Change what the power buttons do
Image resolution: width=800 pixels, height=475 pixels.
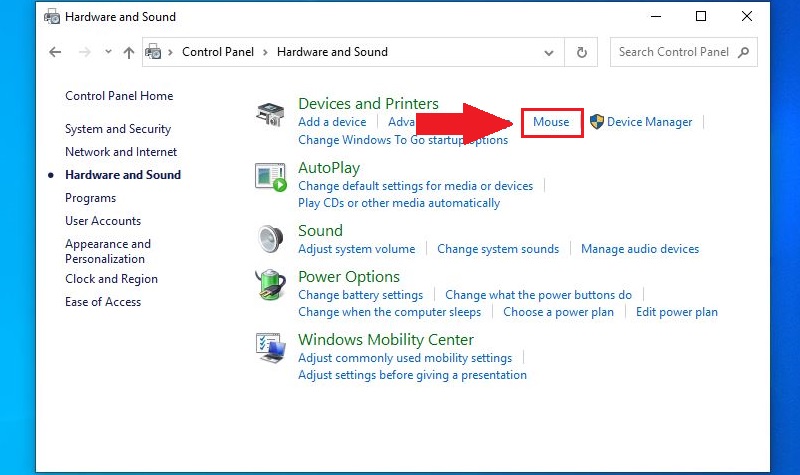click(538, 295)
